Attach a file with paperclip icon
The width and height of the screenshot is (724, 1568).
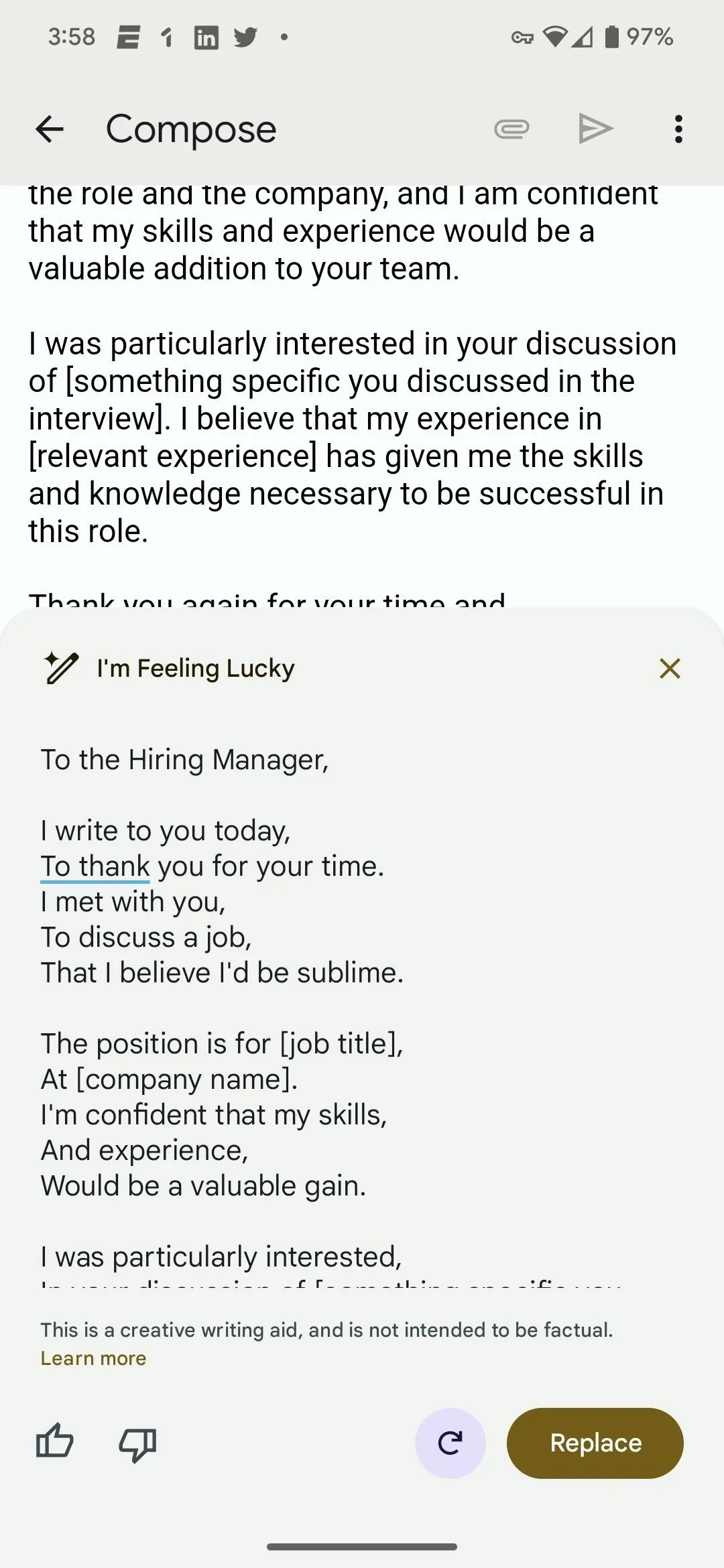[511, 129]
